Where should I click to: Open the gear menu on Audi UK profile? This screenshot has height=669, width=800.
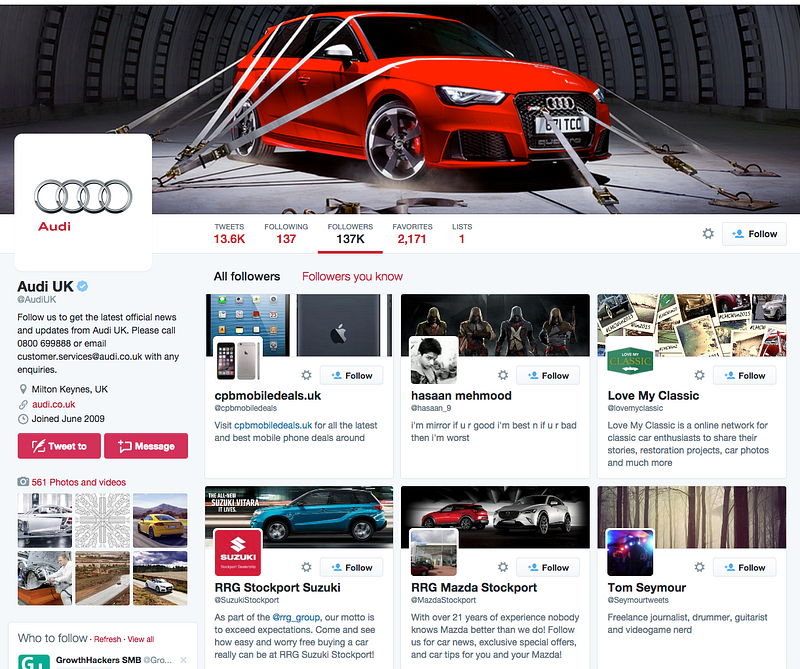pyautogui.click(x=708, y=234)
